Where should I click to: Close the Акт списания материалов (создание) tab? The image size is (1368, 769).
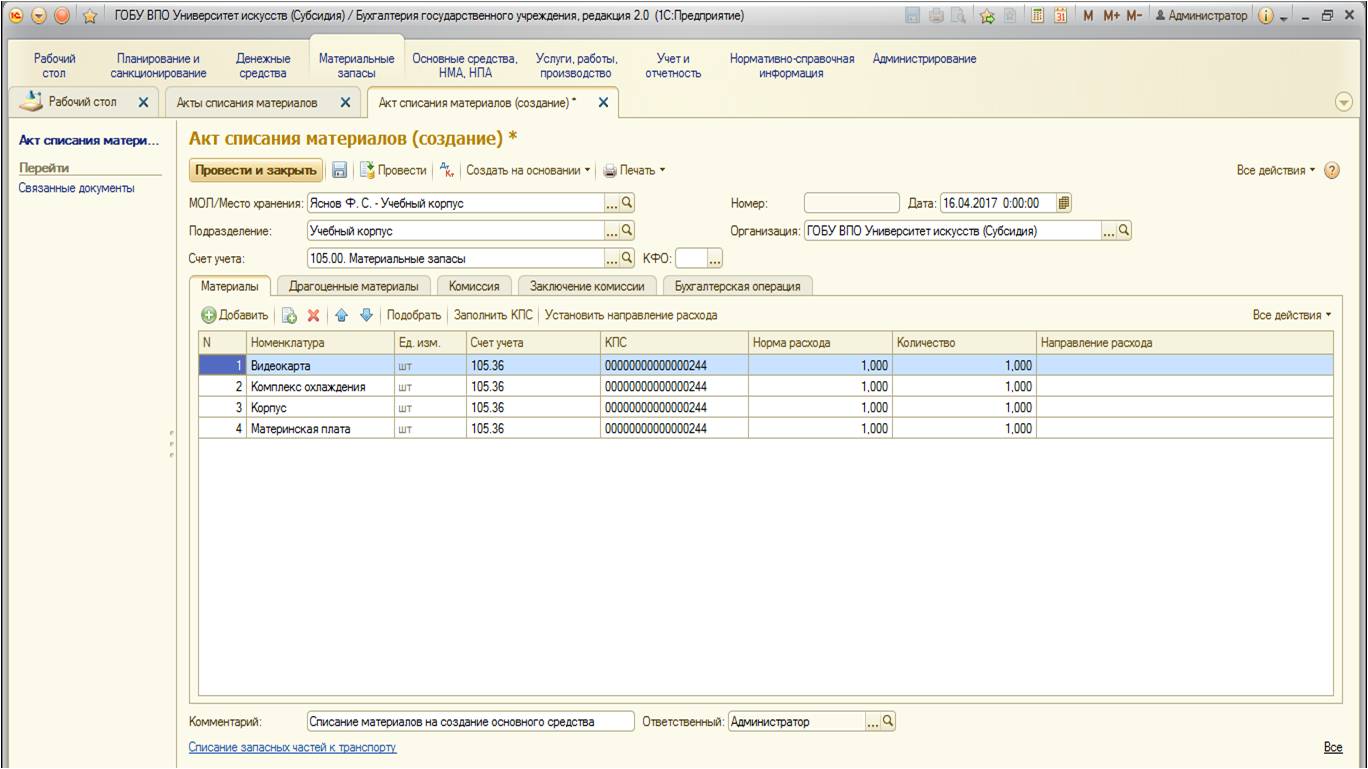603,102
